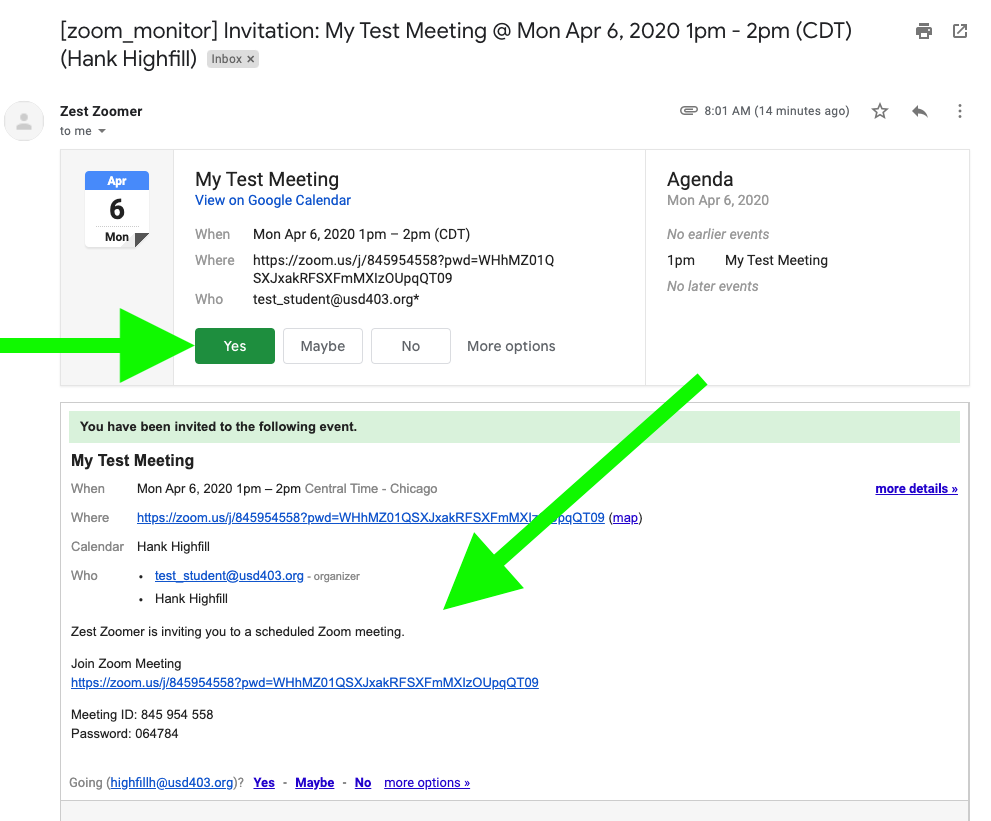Decline with the No button in card
This screenshot has width=991, height=821.
click(x=410, y=346)
